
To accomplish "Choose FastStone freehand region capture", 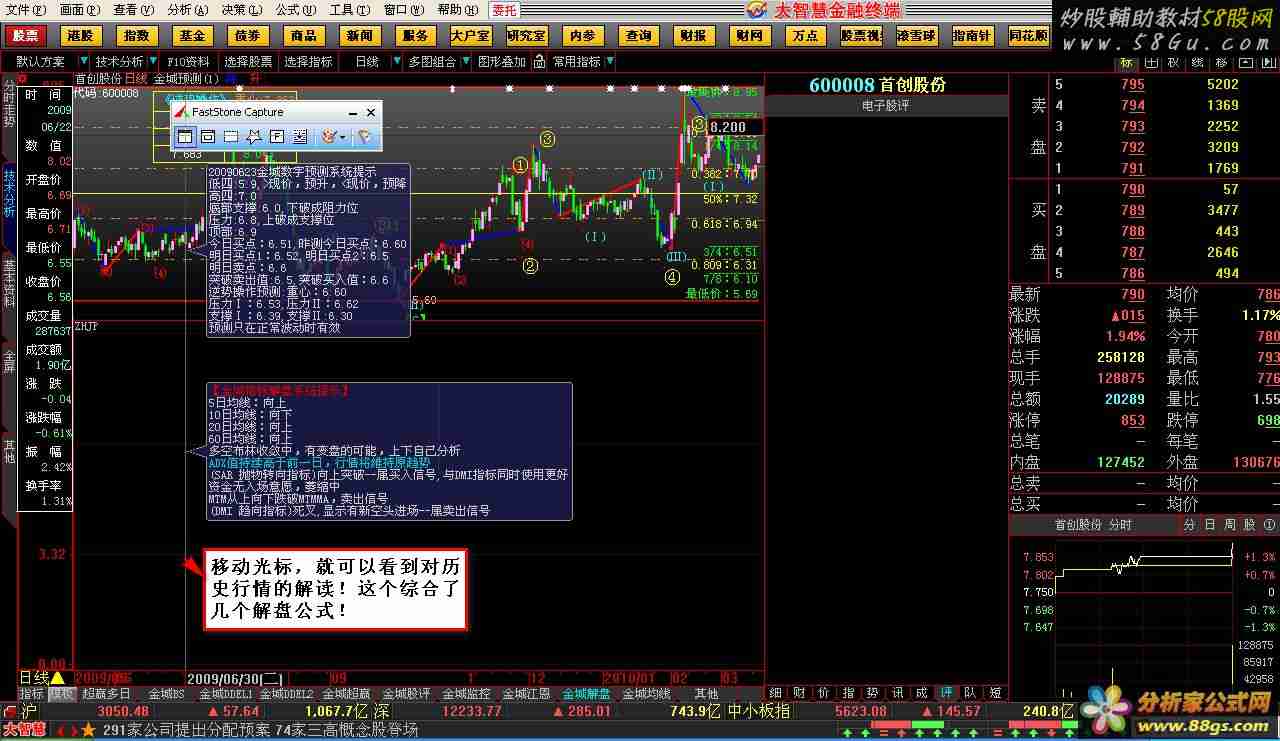I will (253, 136).
